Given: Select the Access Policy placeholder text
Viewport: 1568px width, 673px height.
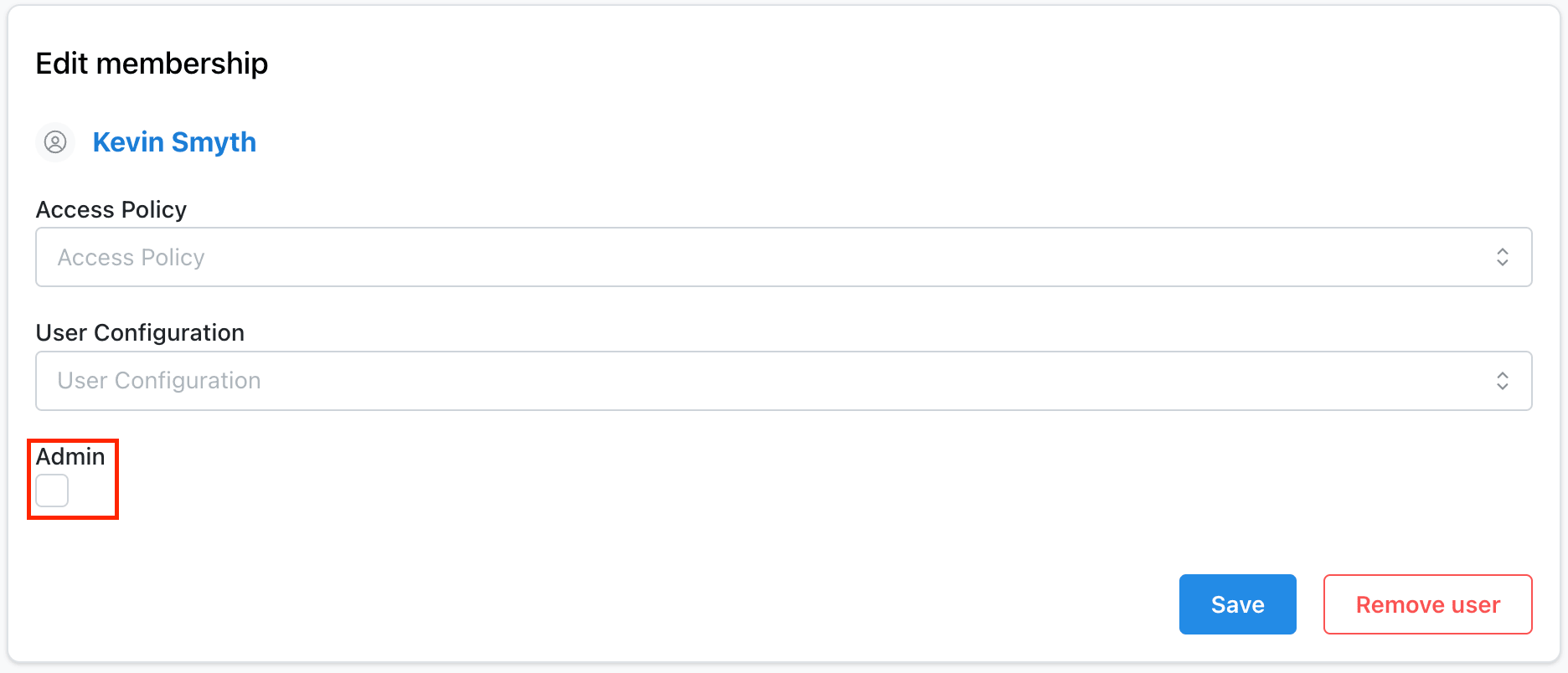Looking at the screenshot, I should point(132,258).
